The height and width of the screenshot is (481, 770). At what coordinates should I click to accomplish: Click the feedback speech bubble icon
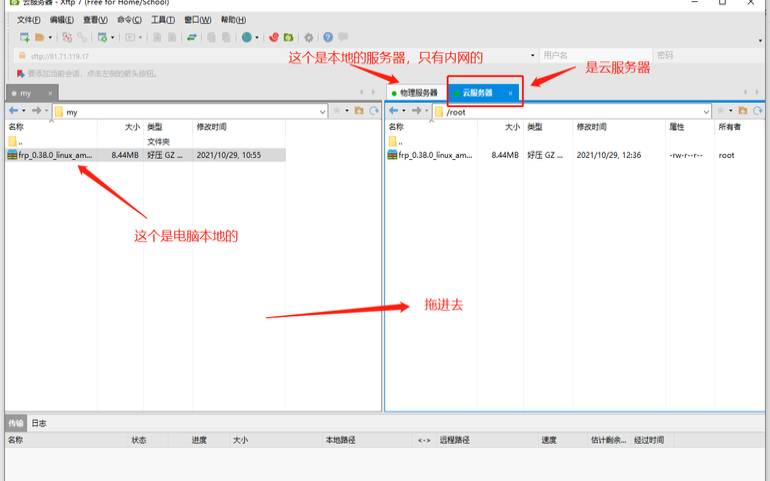point(343,37)
